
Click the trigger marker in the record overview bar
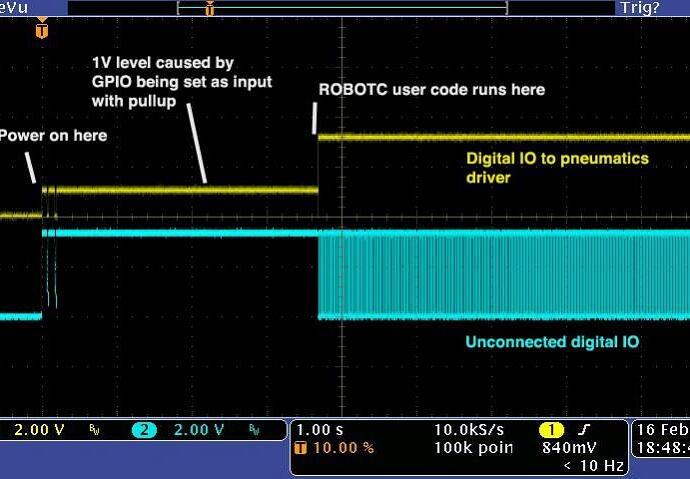coord(210,8)
